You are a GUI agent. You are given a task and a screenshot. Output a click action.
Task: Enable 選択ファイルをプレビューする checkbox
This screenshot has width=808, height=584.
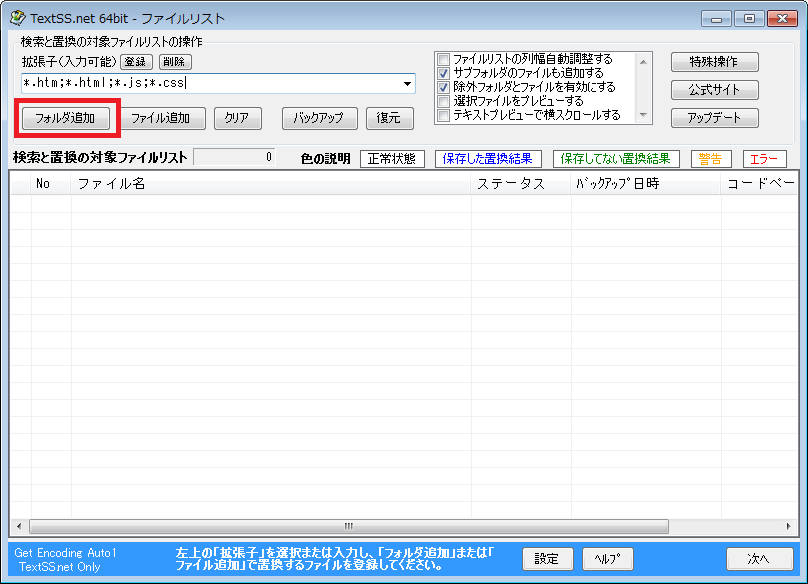(444, 101)
